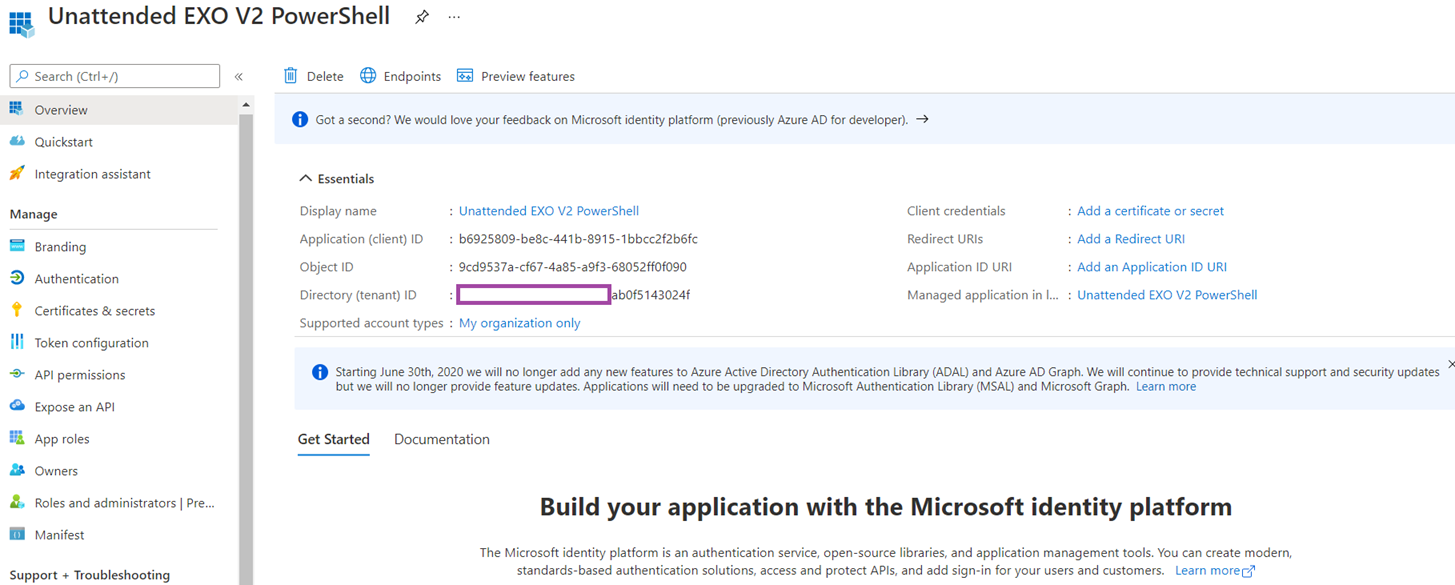
Task: Click the Manifest icon
Action: click(x=17, y=534)
